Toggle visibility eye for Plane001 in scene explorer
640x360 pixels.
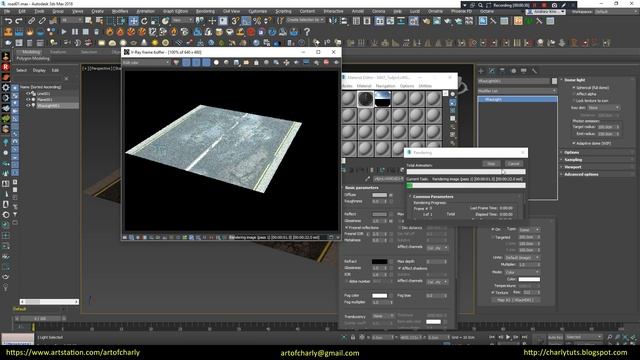pos(28,99)
